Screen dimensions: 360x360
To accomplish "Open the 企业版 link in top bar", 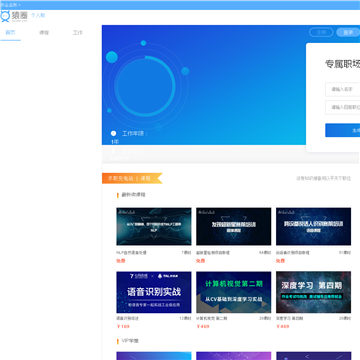I will 10,5.
